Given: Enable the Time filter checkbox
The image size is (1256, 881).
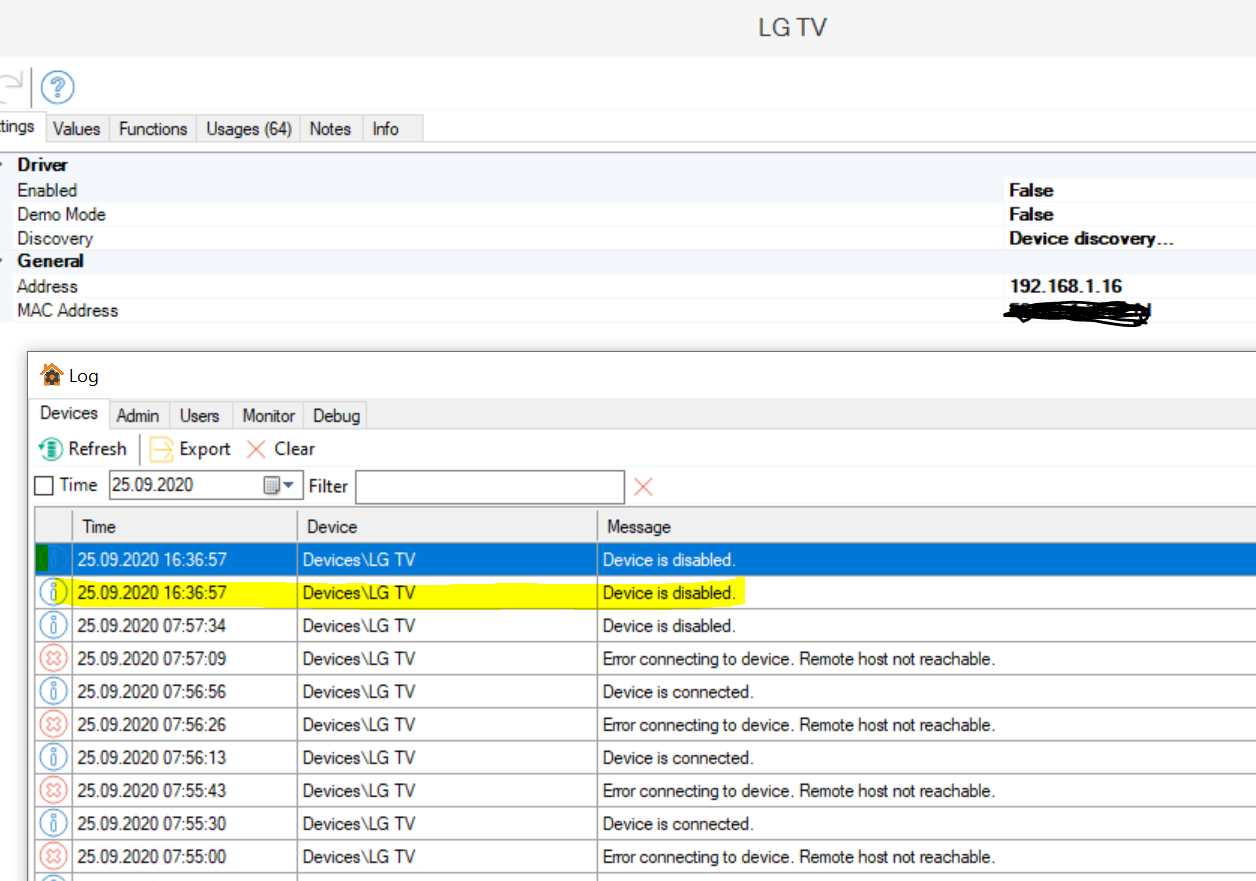Looking at the screenshot, I should (44, 486).
